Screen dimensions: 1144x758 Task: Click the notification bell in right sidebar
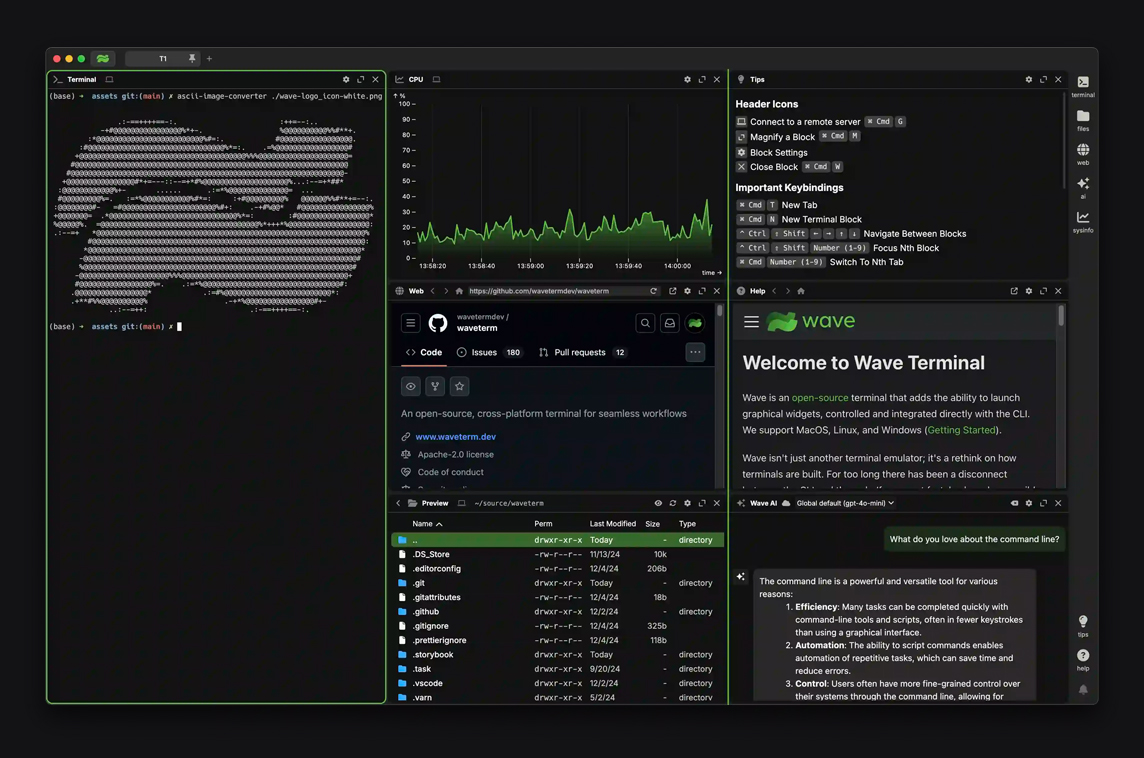click(1083, 689)
